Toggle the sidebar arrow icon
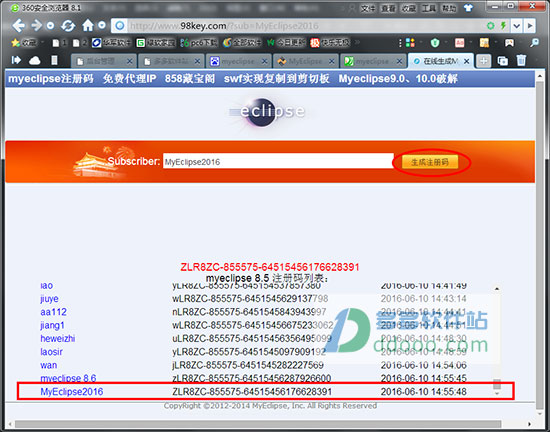This screenshot has width=550, height=432. click(16, 60)
